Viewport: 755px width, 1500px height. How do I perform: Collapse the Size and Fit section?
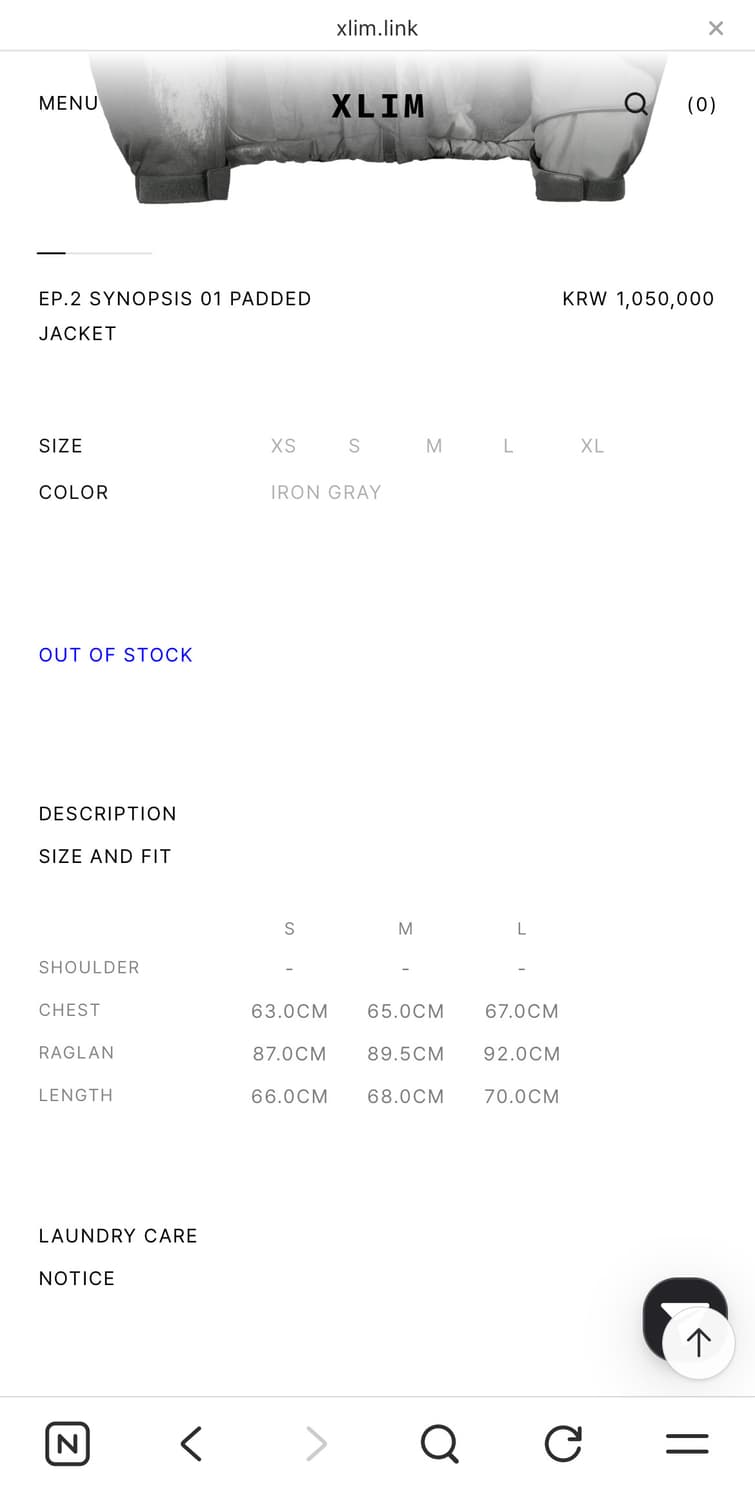pos(105,856)
